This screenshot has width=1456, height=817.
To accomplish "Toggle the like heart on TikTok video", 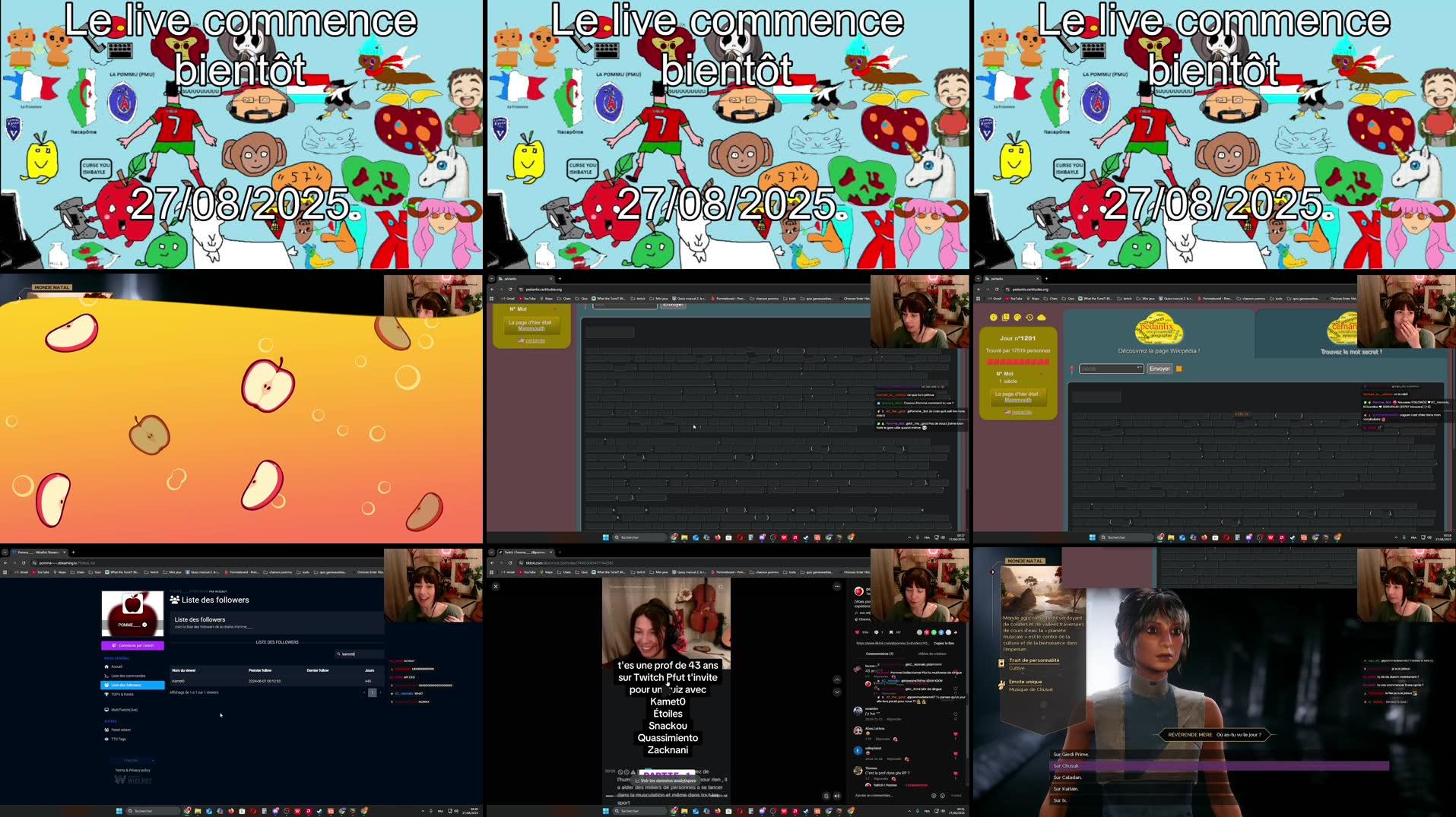I will pos(858,632).
